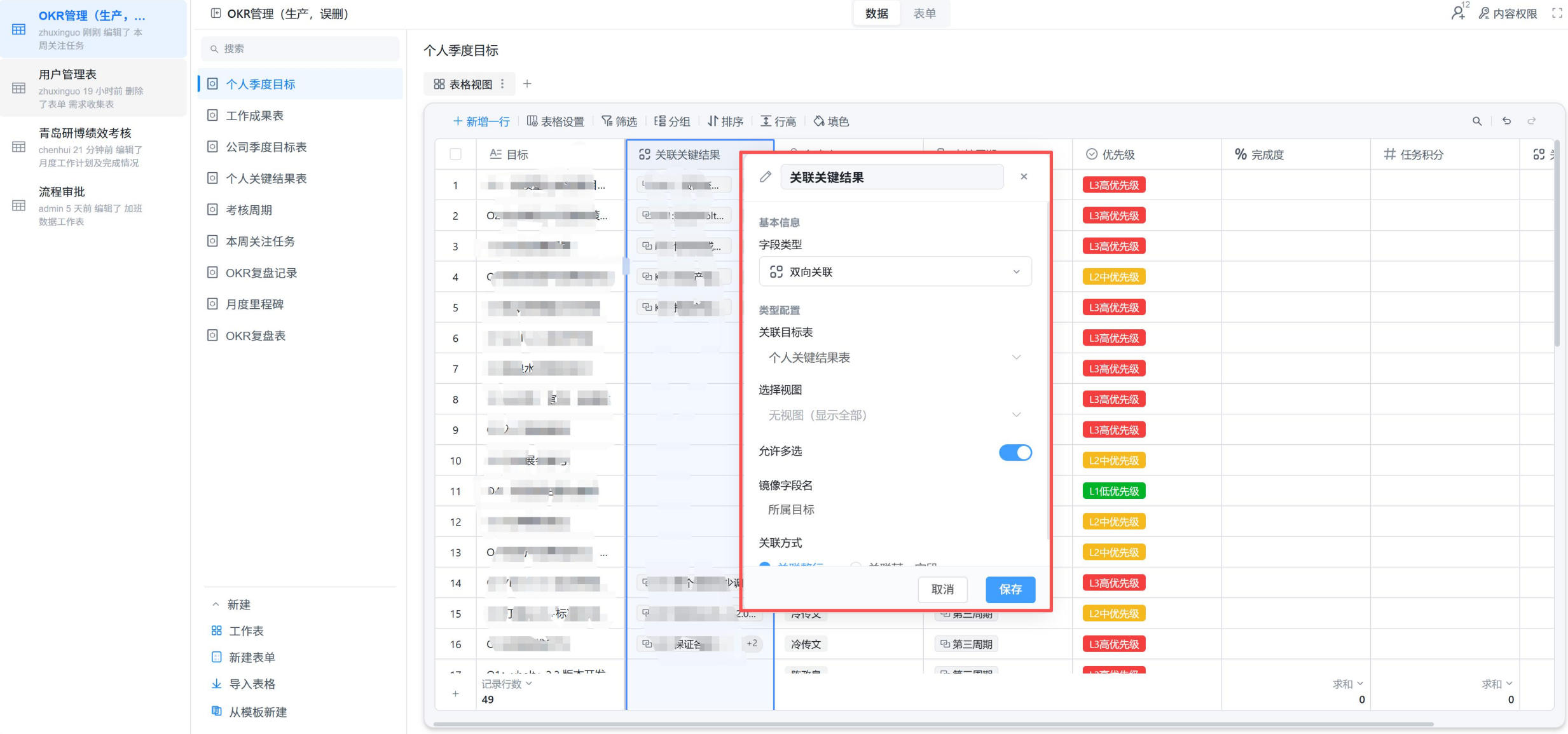
Task: Click the 镜像字段名 所属目标 field
Action: click(895, 510)
